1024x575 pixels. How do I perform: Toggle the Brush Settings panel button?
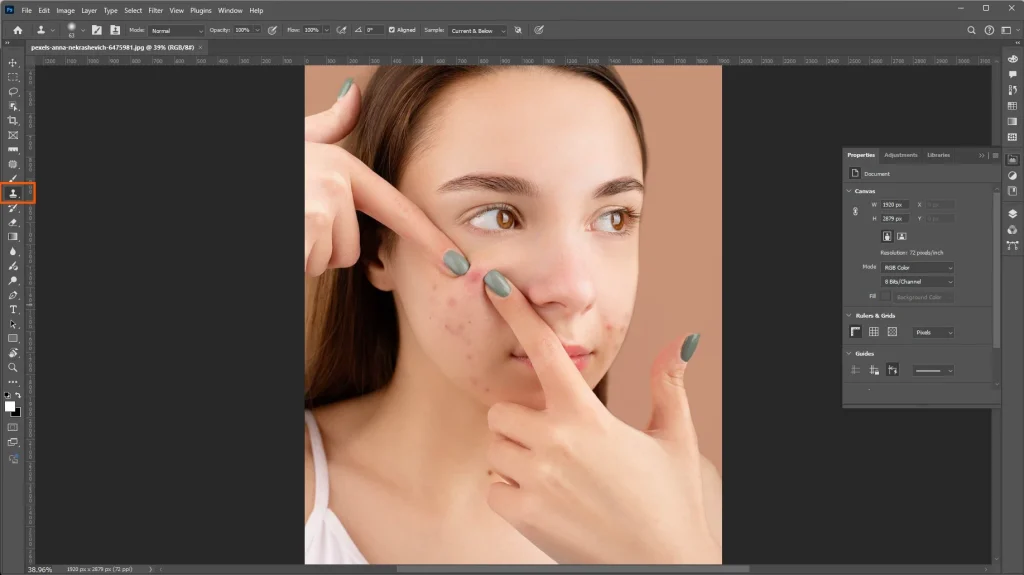[x=97, y=30]
